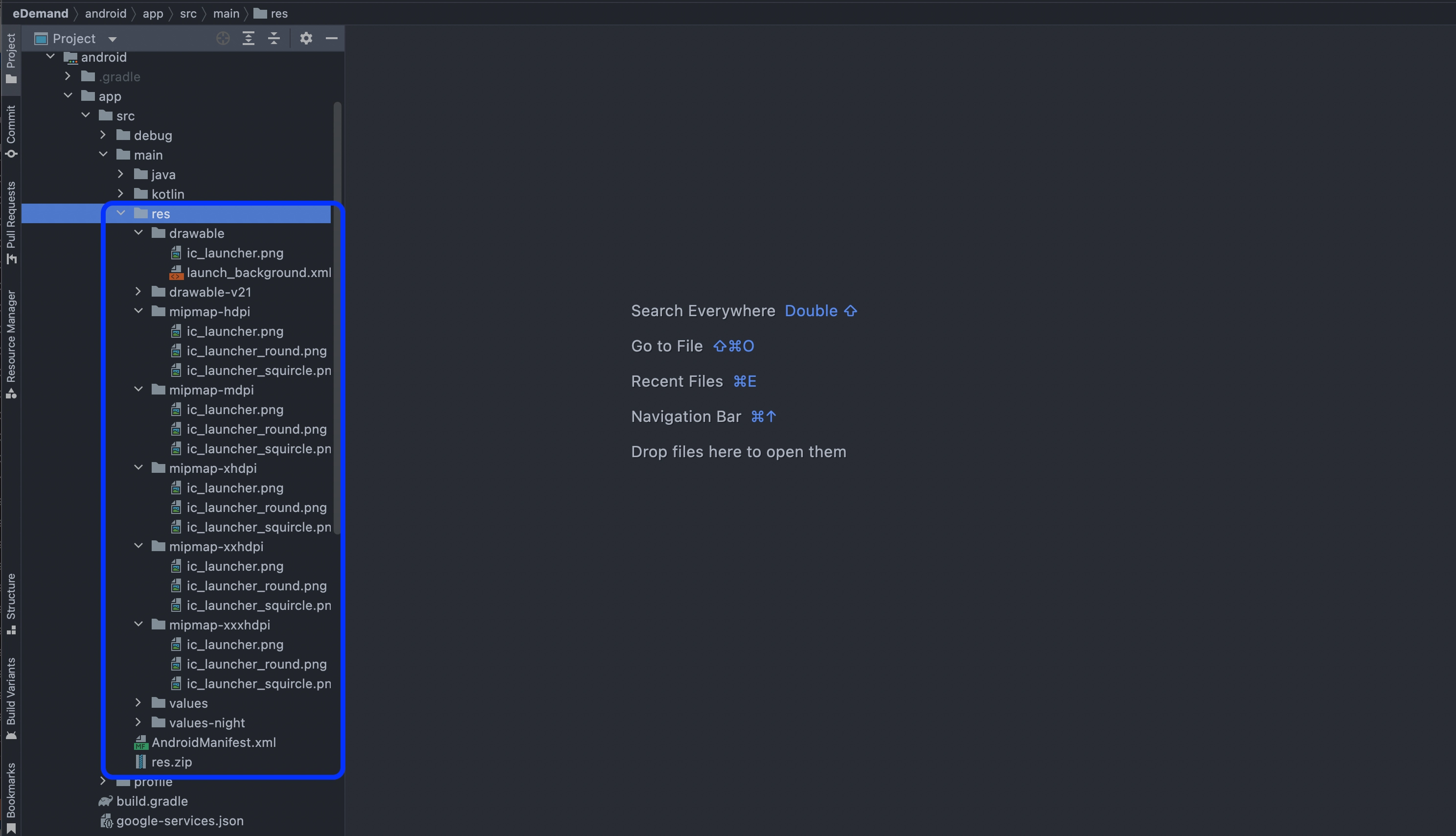
Task: Select the res.zip archive icon
Action: pos(140,762)
